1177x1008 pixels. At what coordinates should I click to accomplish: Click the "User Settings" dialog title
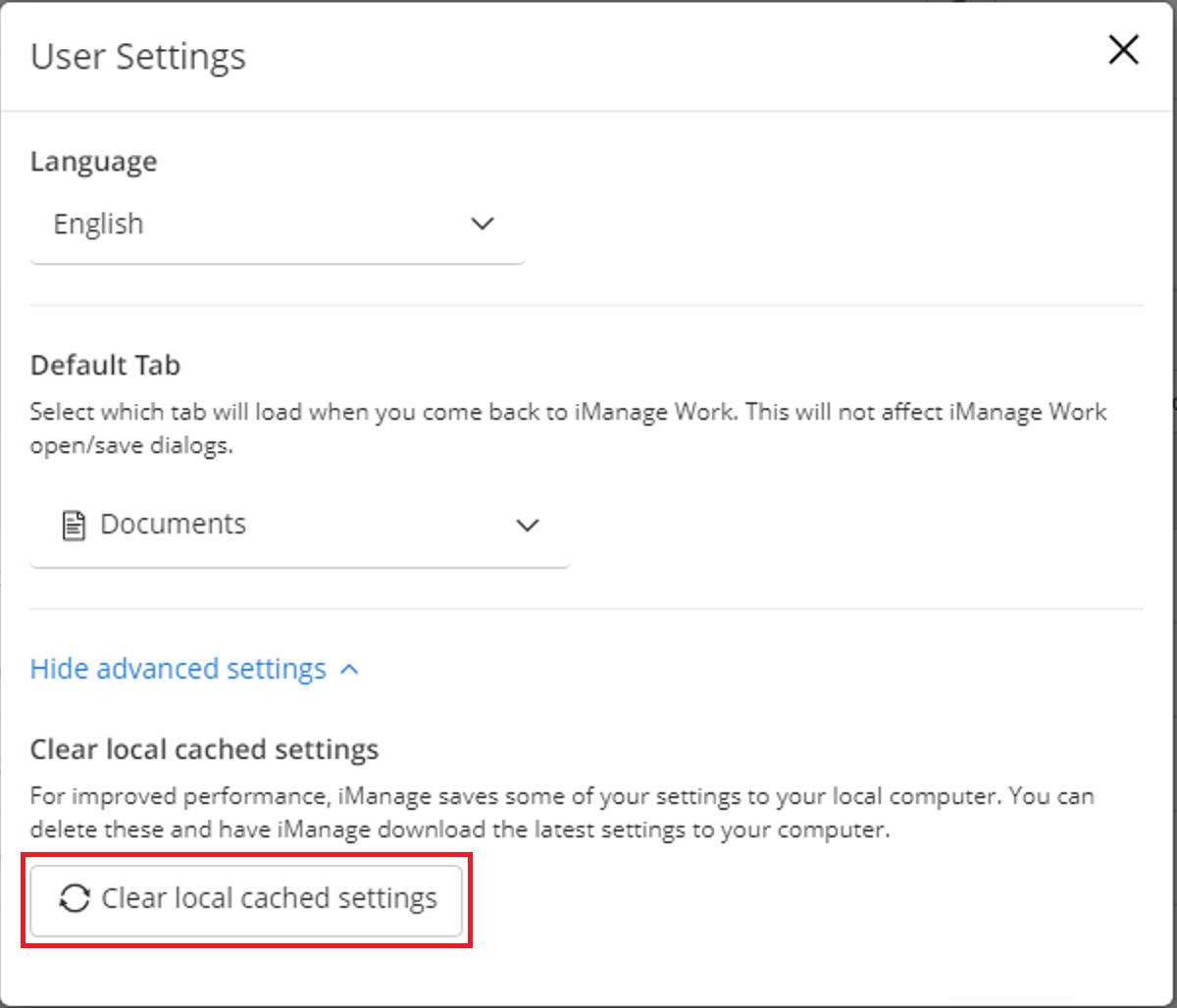coord(138,56)
